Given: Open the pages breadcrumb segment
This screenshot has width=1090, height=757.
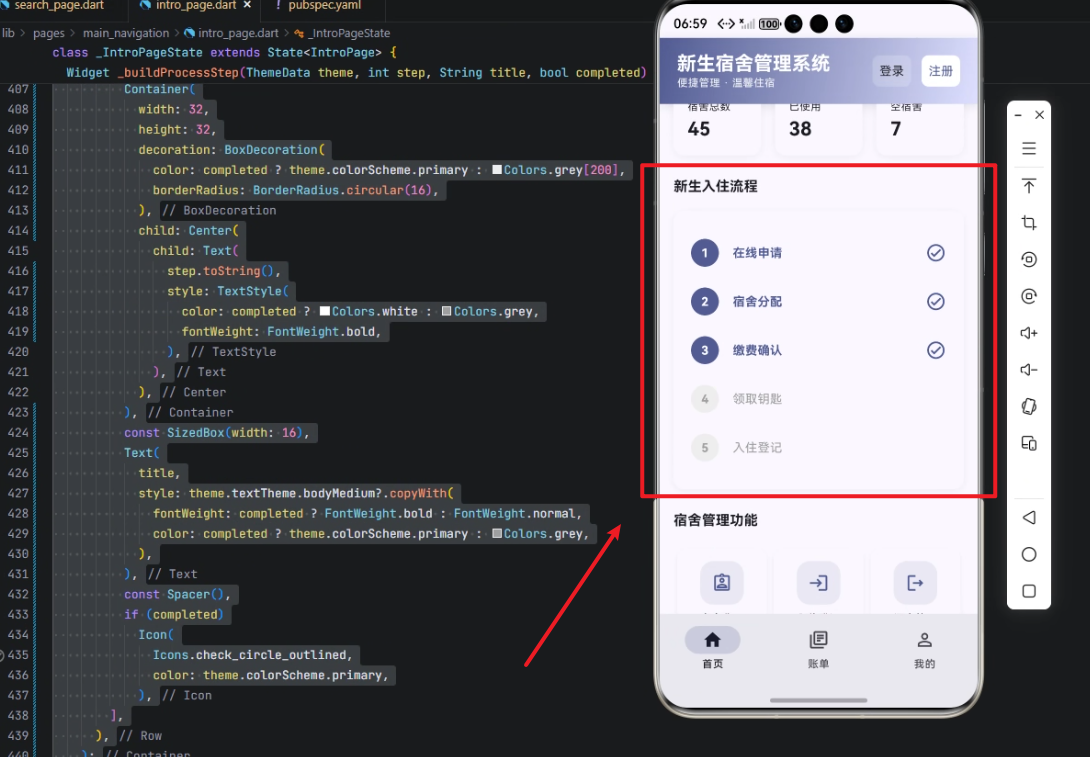Looking at the screenshot, I should [49, 33].
